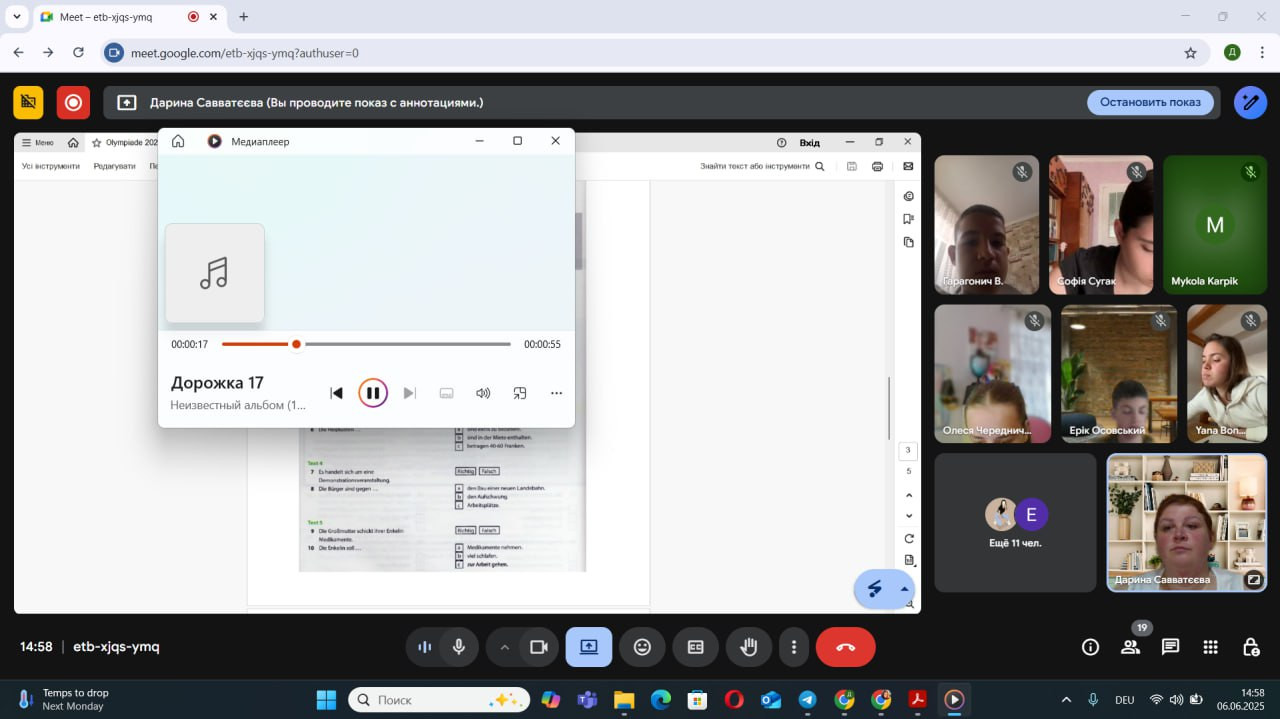Go to next page with down chevron in Acrobat

[x=908, y=516]
